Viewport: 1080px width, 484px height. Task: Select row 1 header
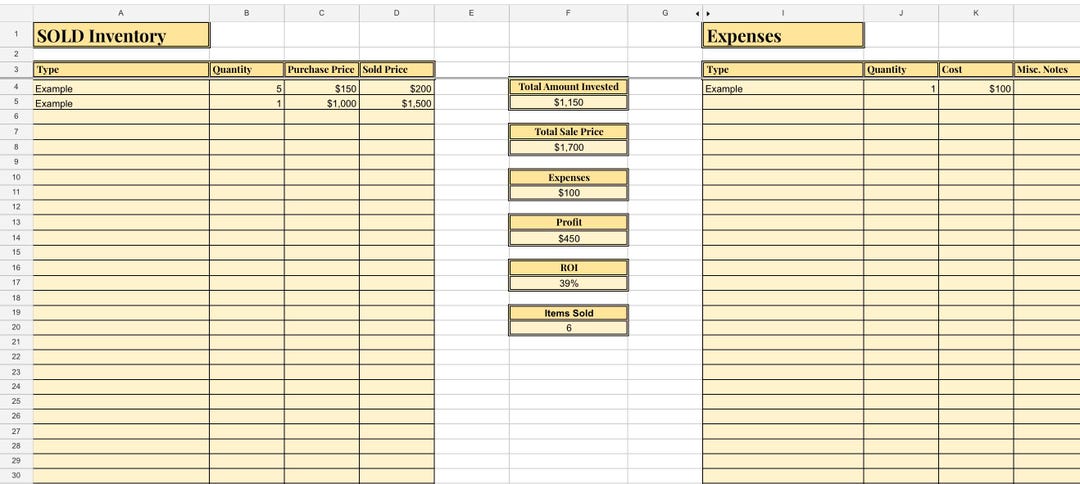[16, 34]
